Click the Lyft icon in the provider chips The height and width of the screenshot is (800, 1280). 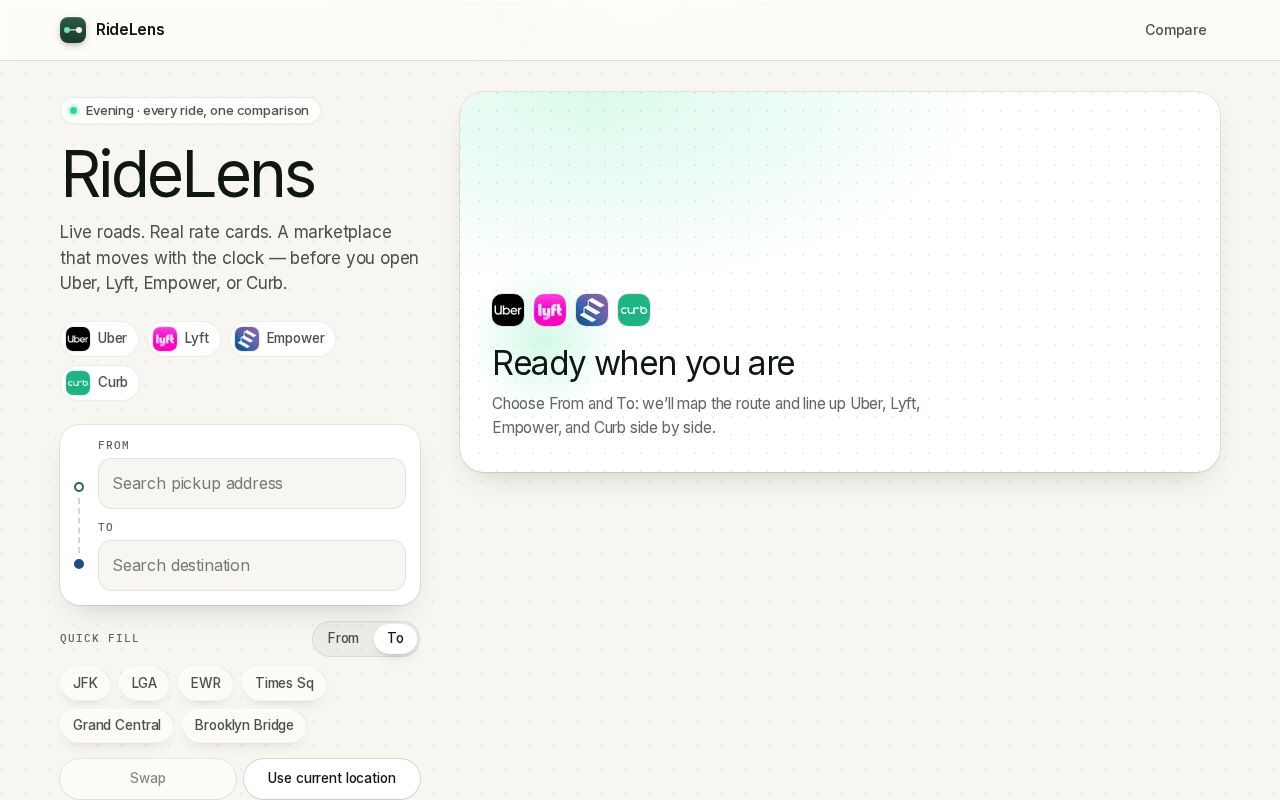point(165,339)
